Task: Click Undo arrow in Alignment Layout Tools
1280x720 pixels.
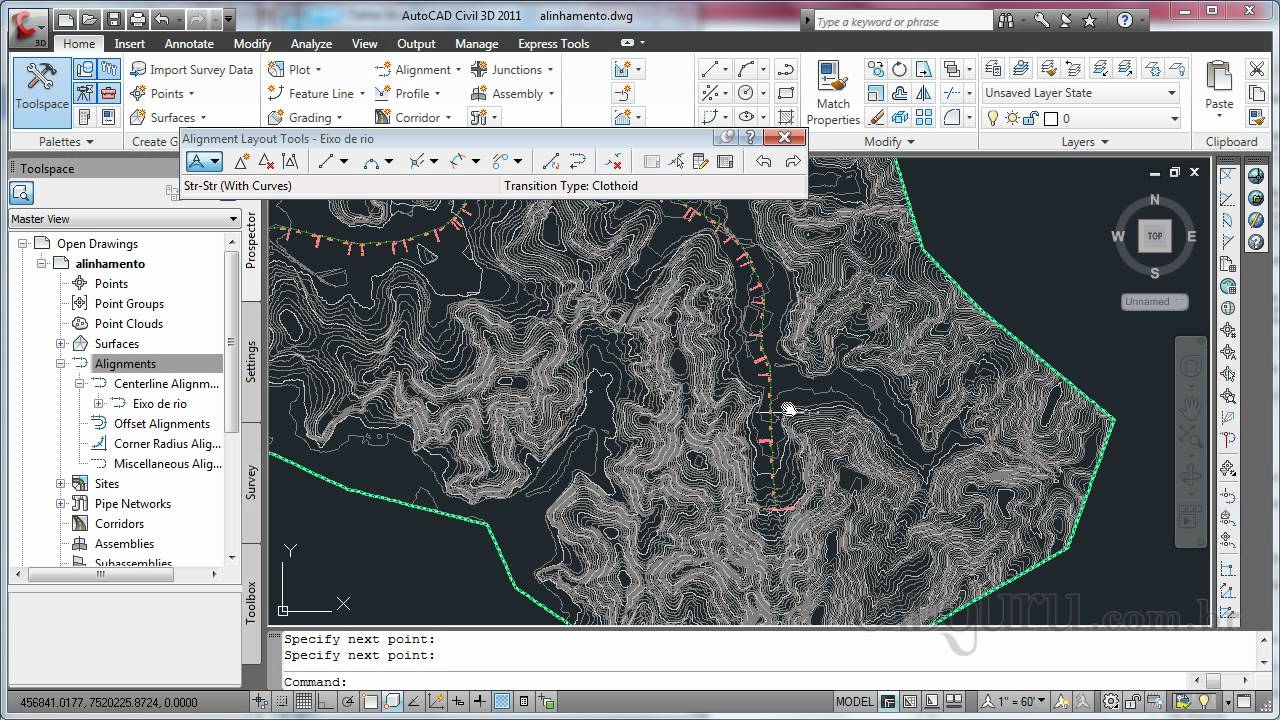Action: click(764, 161)
